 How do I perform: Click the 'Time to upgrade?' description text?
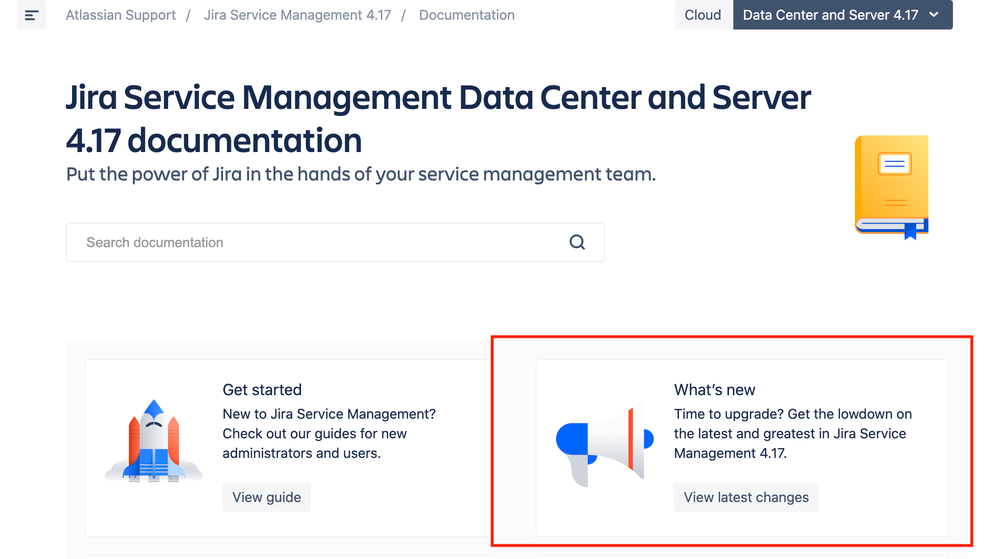793,433
